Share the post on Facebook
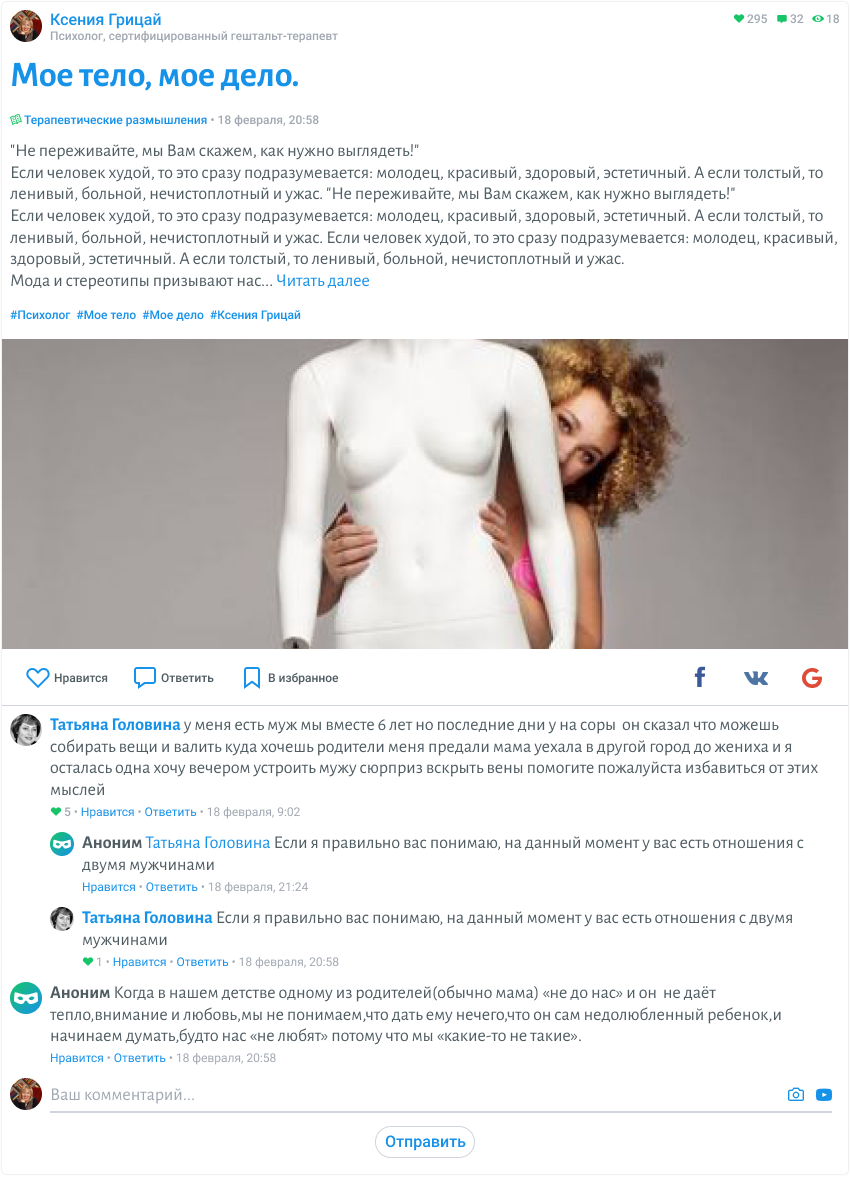This screenshot has width=850, height=1190. point(700,677)
